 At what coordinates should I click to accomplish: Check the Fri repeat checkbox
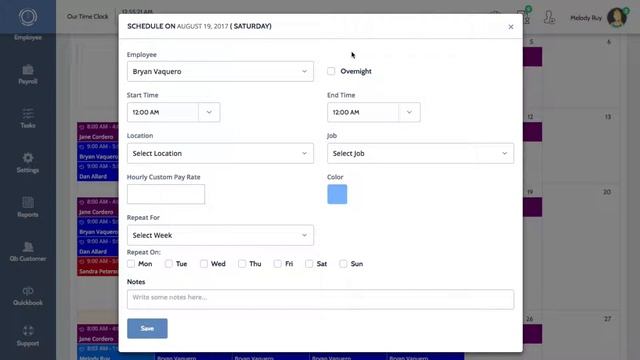(x=278, y=264)
